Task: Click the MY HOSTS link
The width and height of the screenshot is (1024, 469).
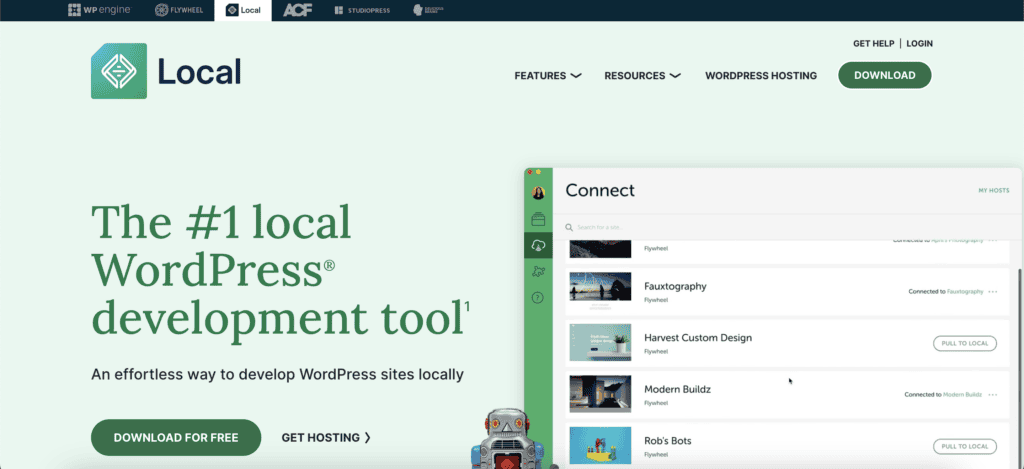Action: pos(993,191)
